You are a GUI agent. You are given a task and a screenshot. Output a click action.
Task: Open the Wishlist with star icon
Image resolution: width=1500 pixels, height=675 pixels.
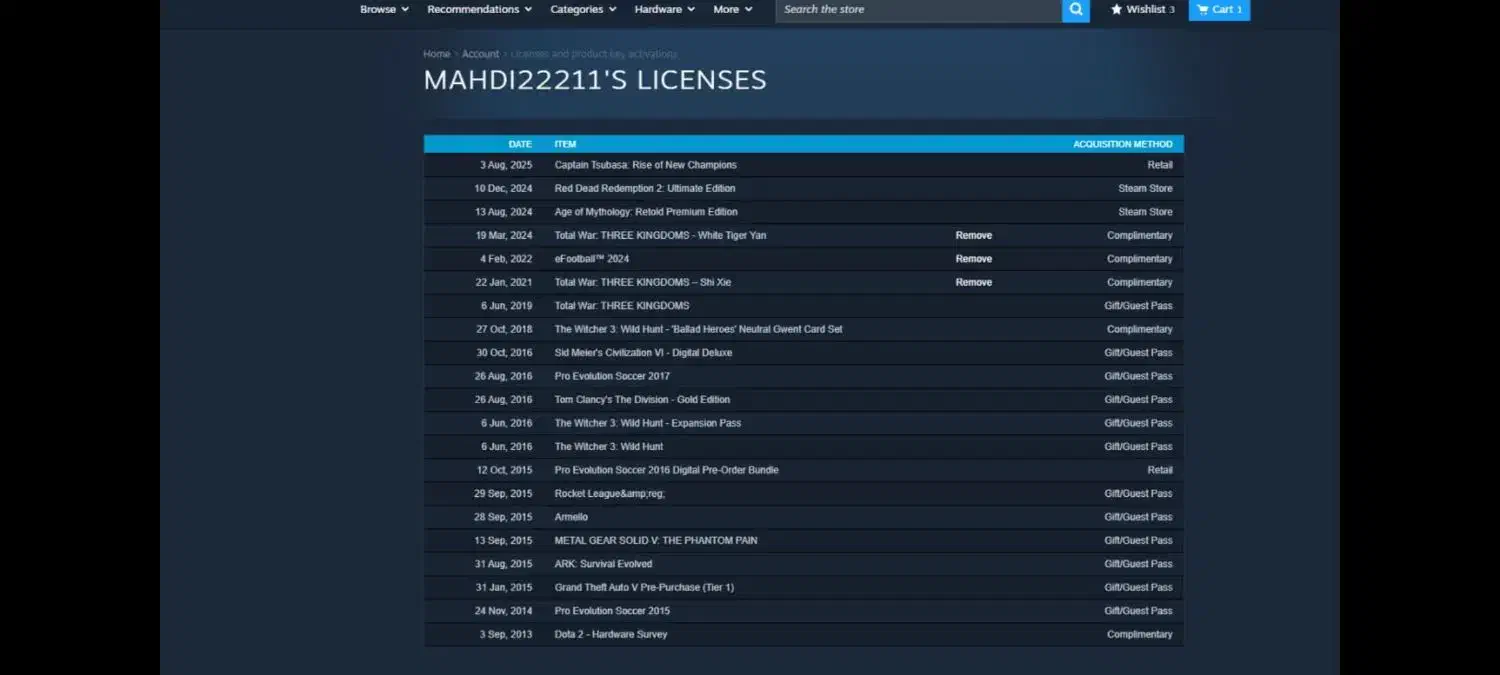[1142, 10]
